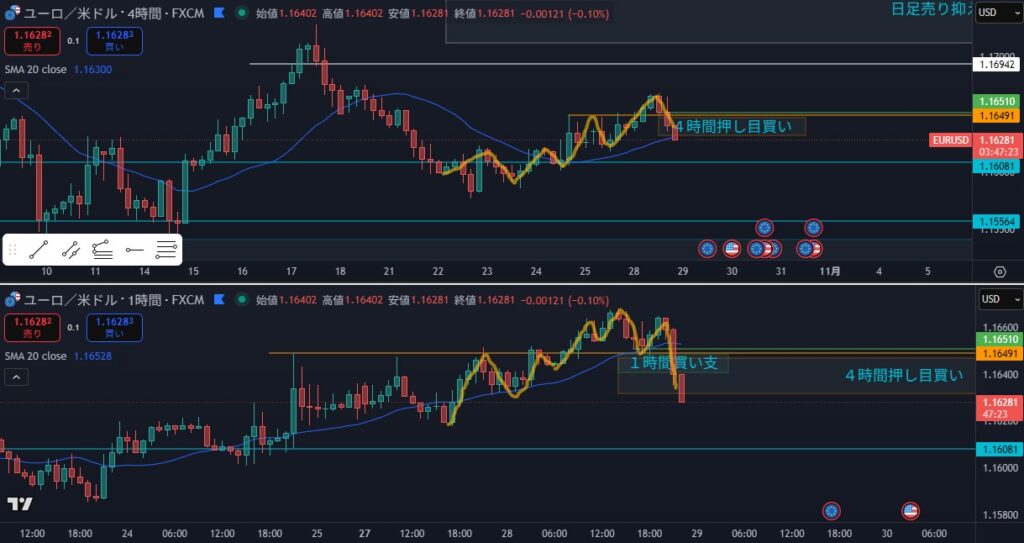Click the drag handle of the drawing toolbar
This screenshot has width=1024, height=543.
tap(13, 250)
